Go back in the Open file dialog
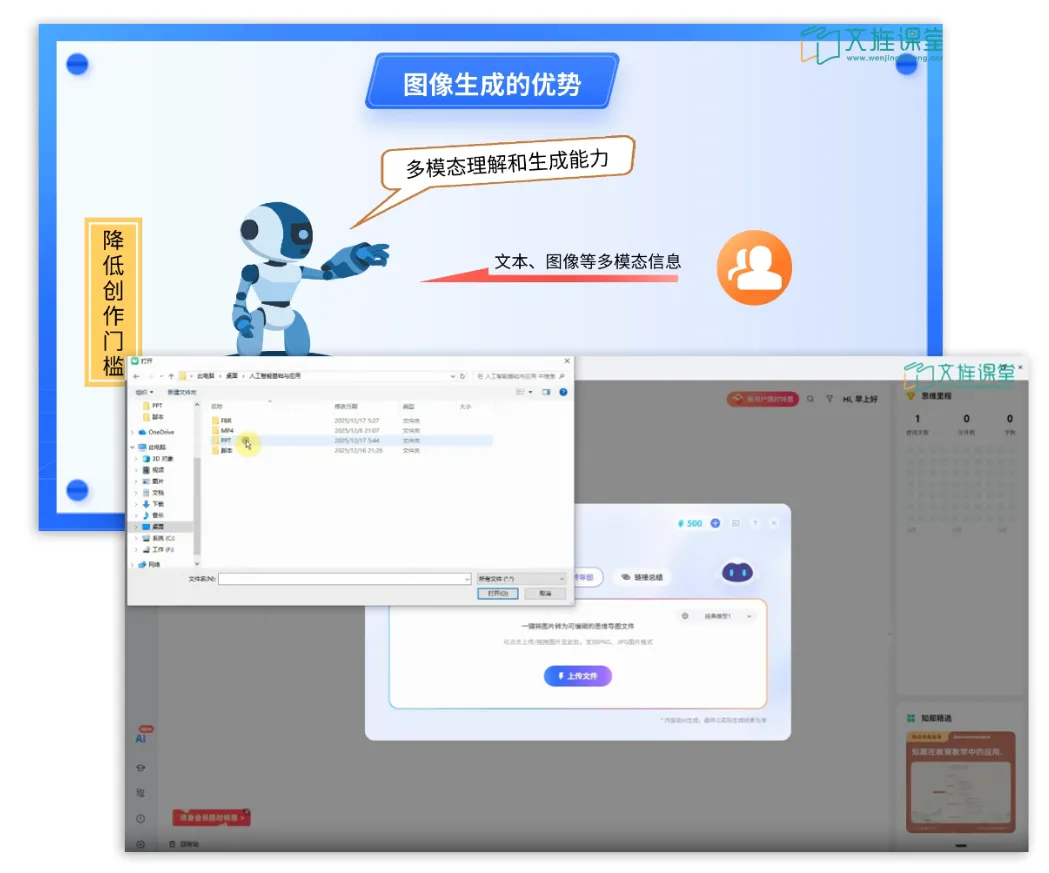 tap(136, 376)
